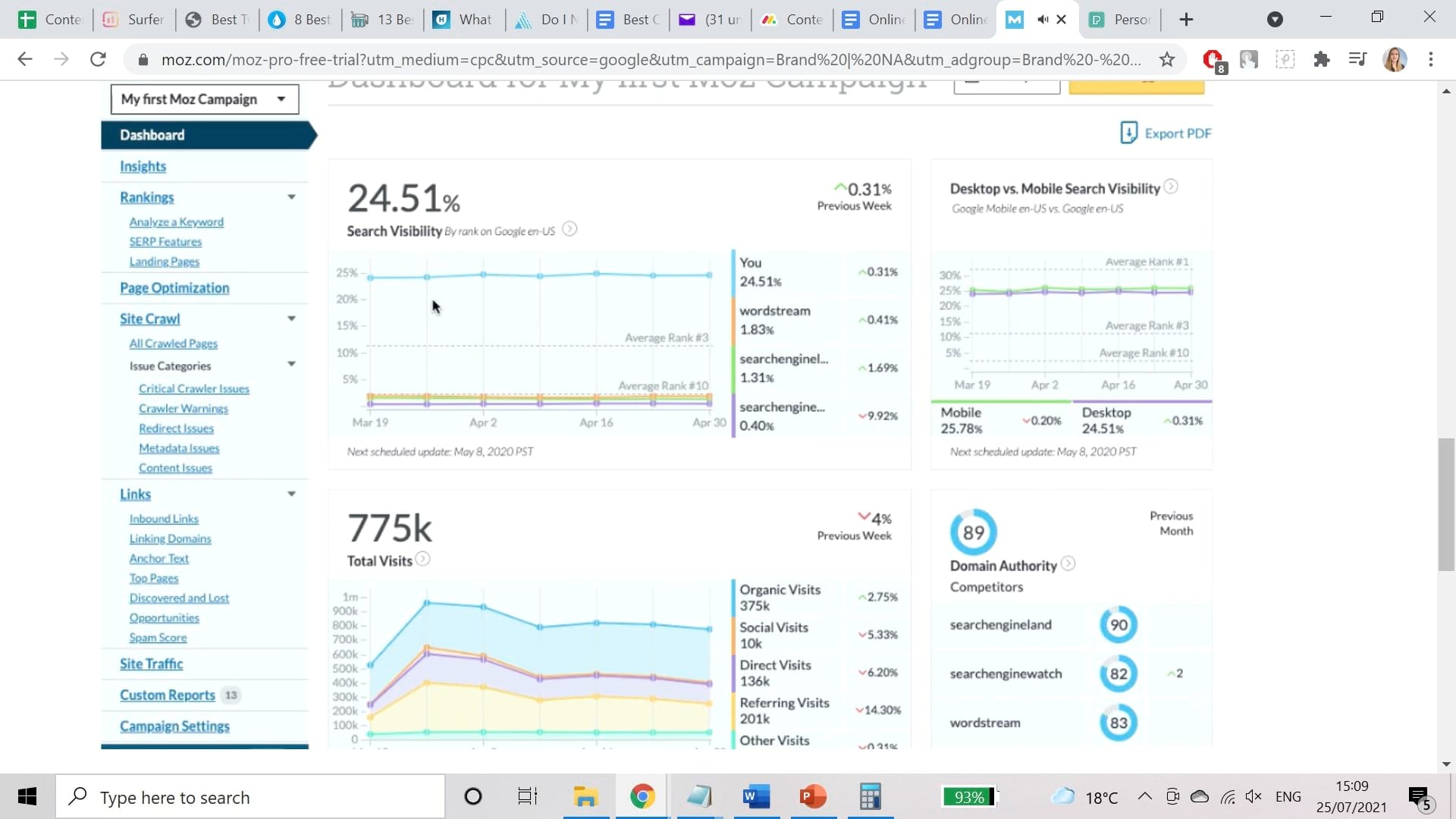Image resolution: width=1456 pixels, height=819 pixels.
Task: Open Chrome three-dot menu
Action: 1431,59
